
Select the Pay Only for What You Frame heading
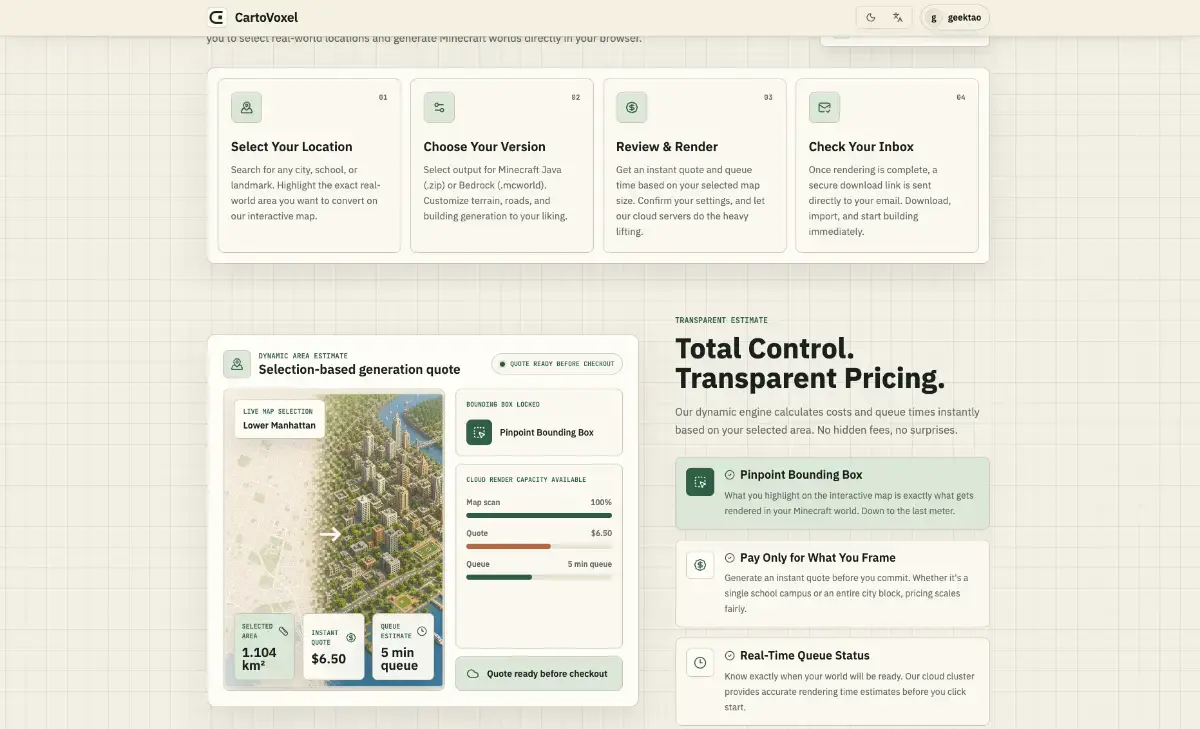coord(818,558)
